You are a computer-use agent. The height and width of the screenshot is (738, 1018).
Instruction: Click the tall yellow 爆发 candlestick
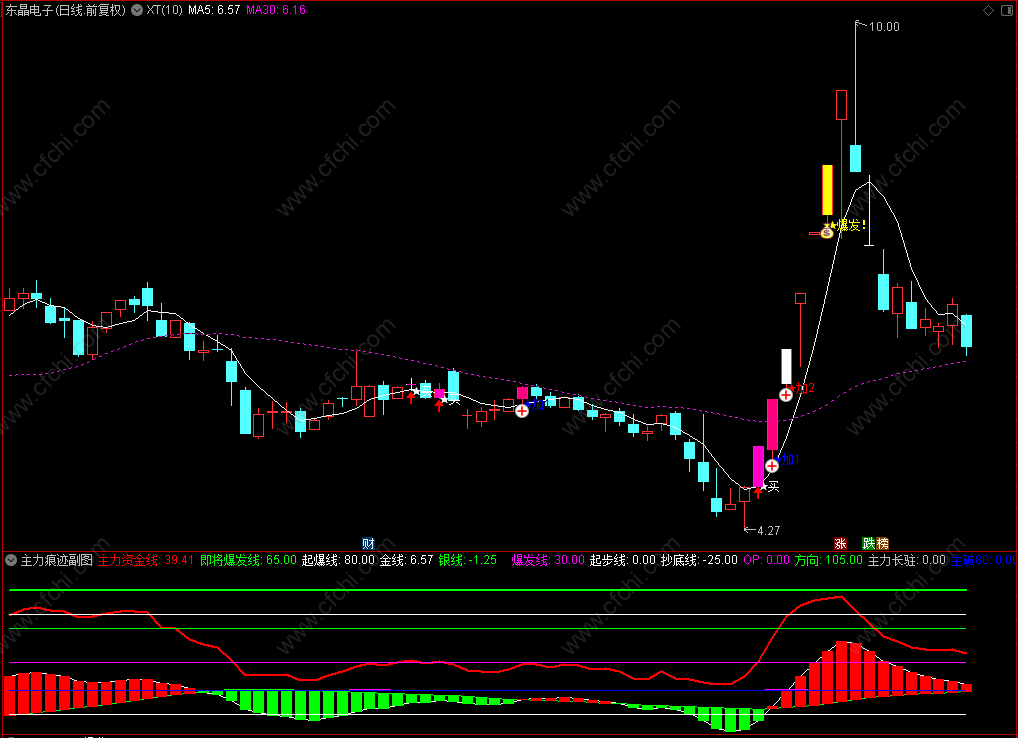[827, 190]
